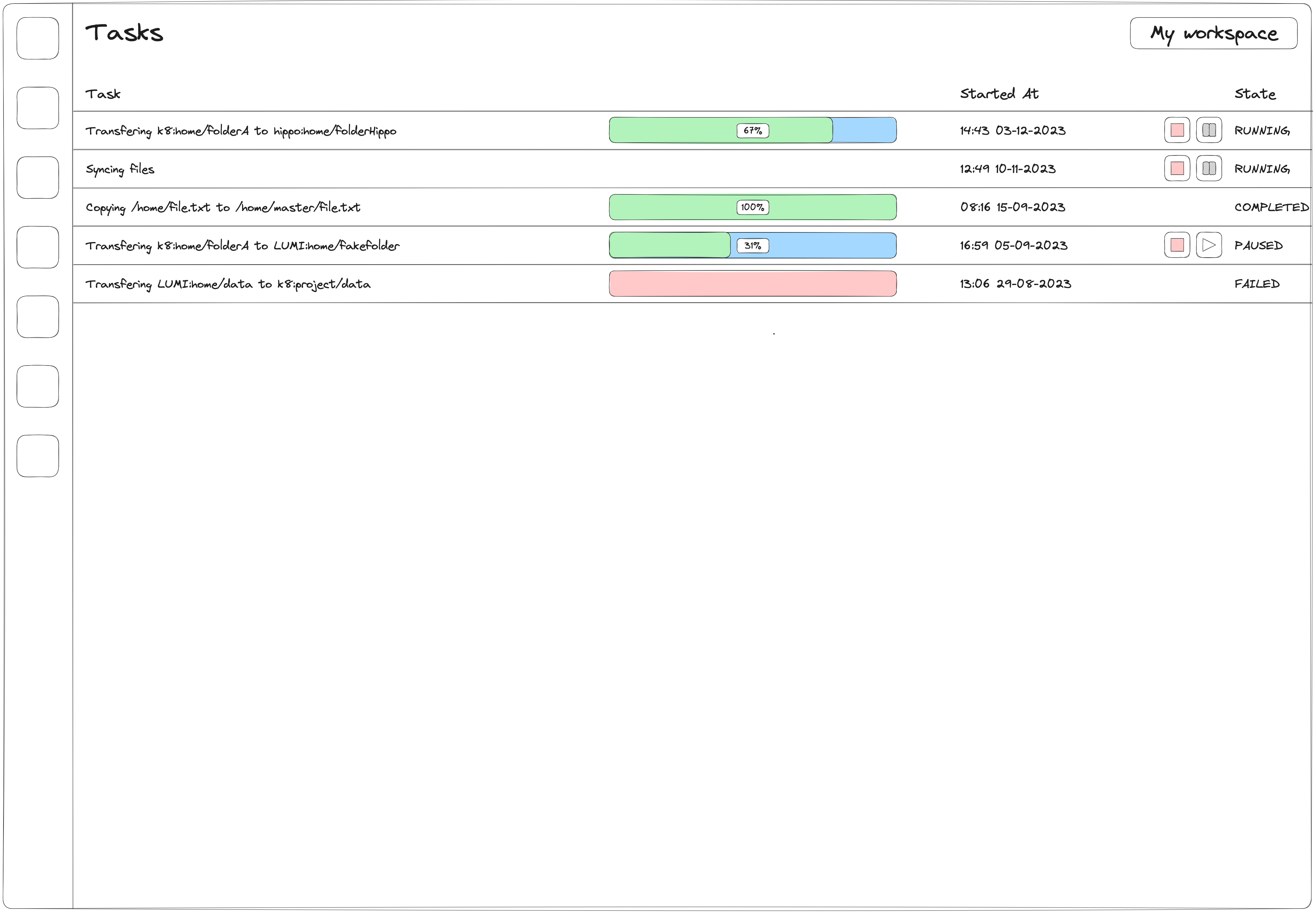Click the bottom sidebar icon placeholder
The height and width of the screenshot is (912, 1316).
38,456
